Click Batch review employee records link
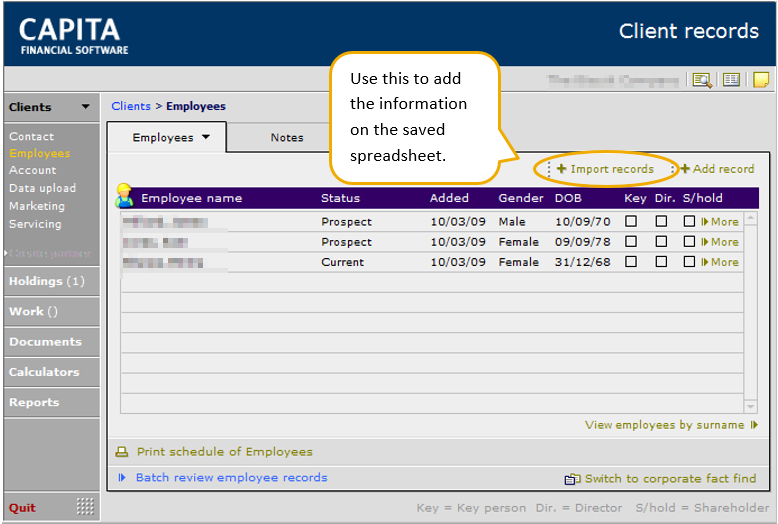Image resolution: width=778 pixels, height=524 pixels. tap(232, 477)
